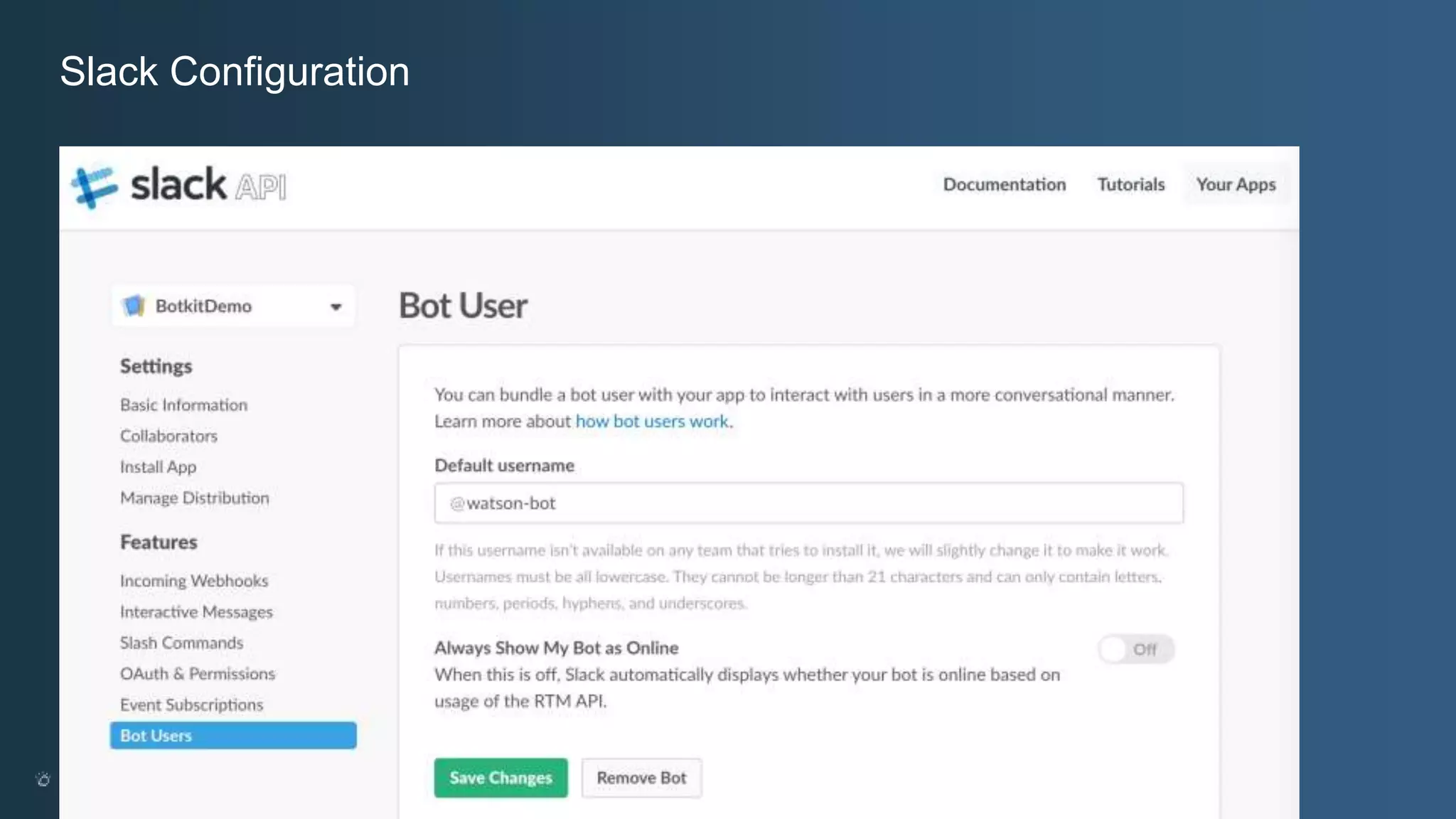The height and width of the screenshot is (819, 1456).
Task: Click the 'Settings' sidebar heading
Action: click(x=156, y=366)
